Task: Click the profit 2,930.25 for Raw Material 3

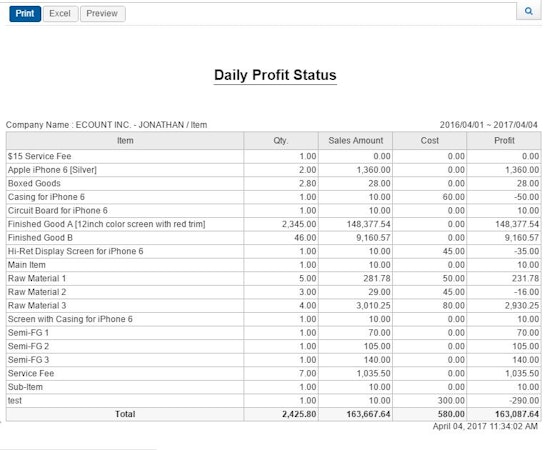Action: [522, 306]
